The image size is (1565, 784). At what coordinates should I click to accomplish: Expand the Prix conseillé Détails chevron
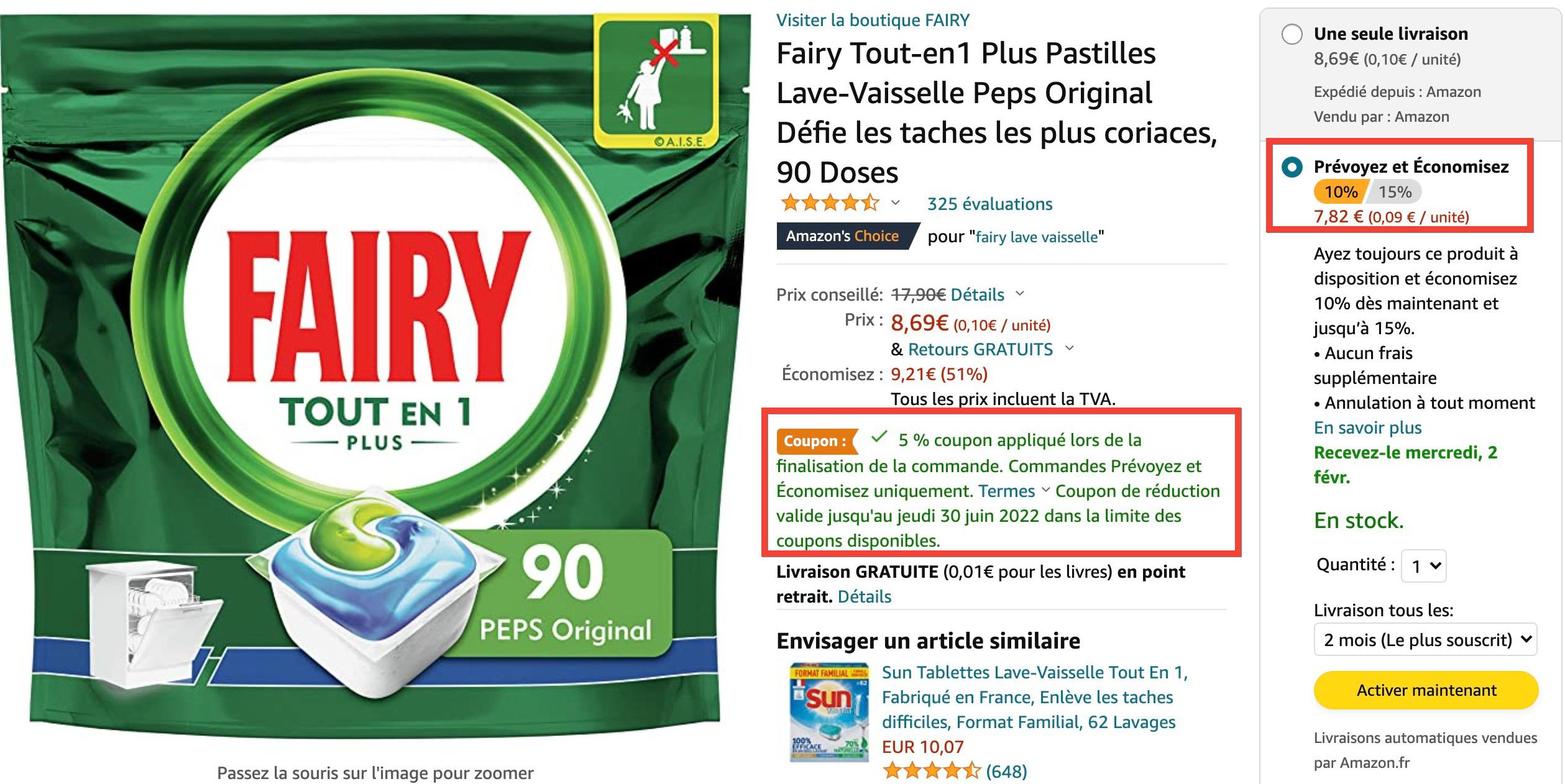click(1019, 293)
